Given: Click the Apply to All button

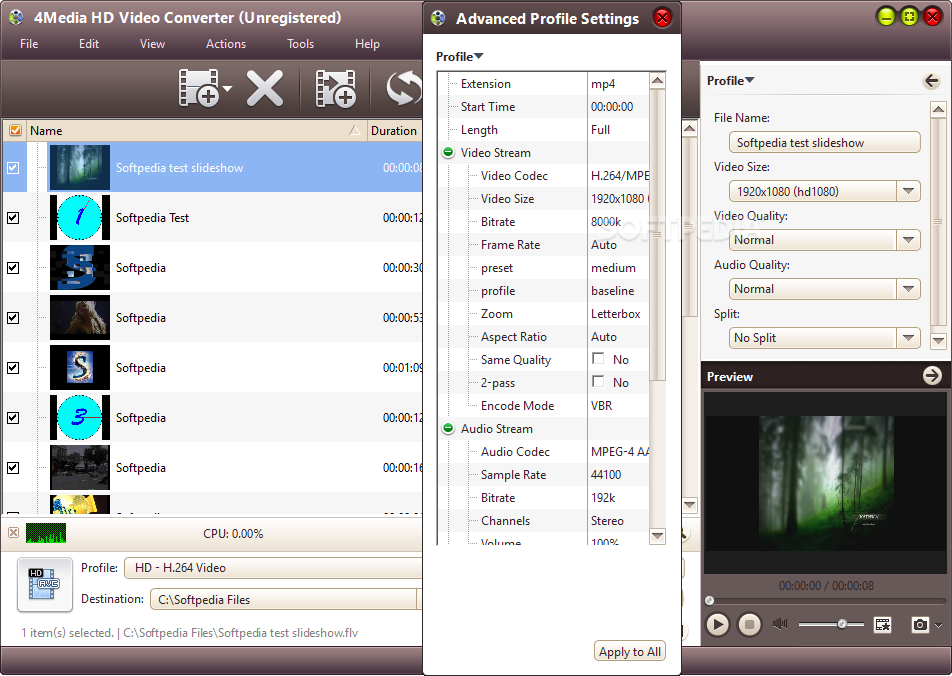Looking at the screenshot, I should pyautogui.click(x=630, y=651).
